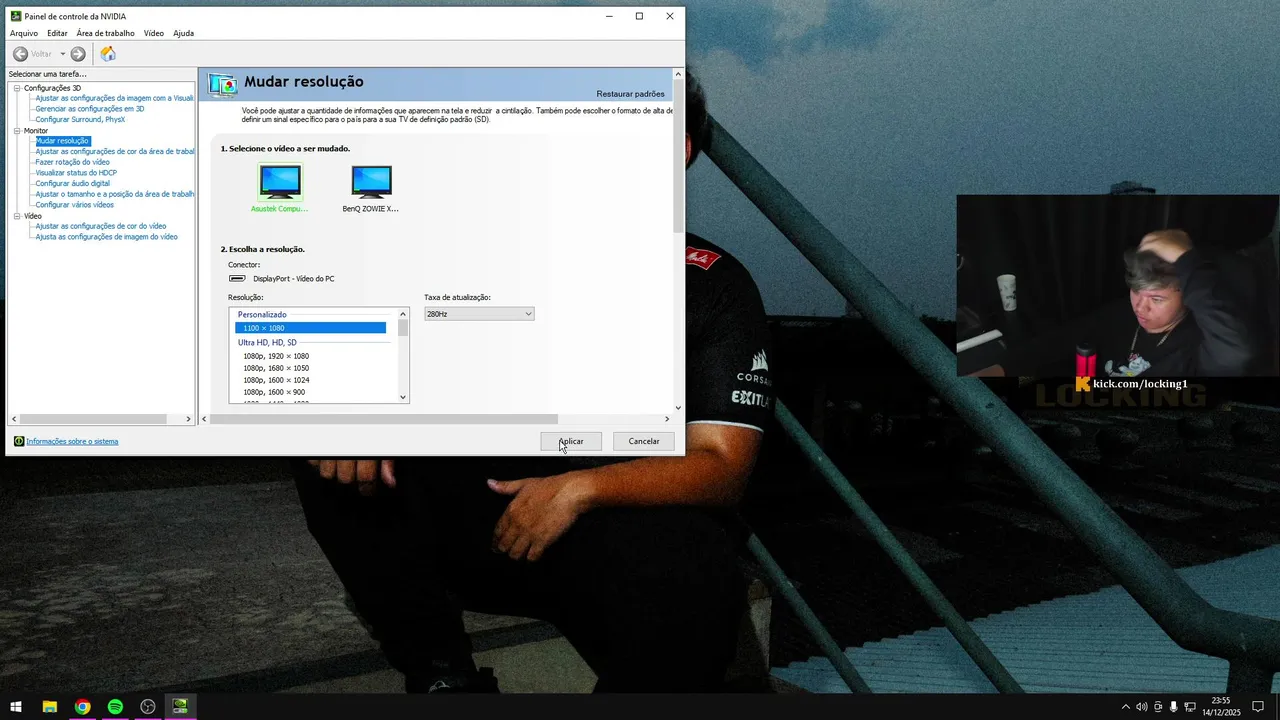
Task: Click the Forward arrow toolbar button
Action: [78, 54]
